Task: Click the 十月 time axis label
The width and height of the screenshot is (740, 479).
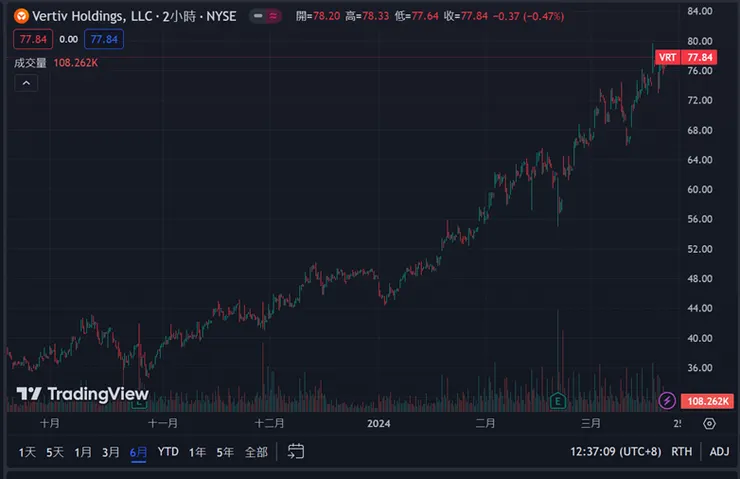Action: tap(50, 423)
